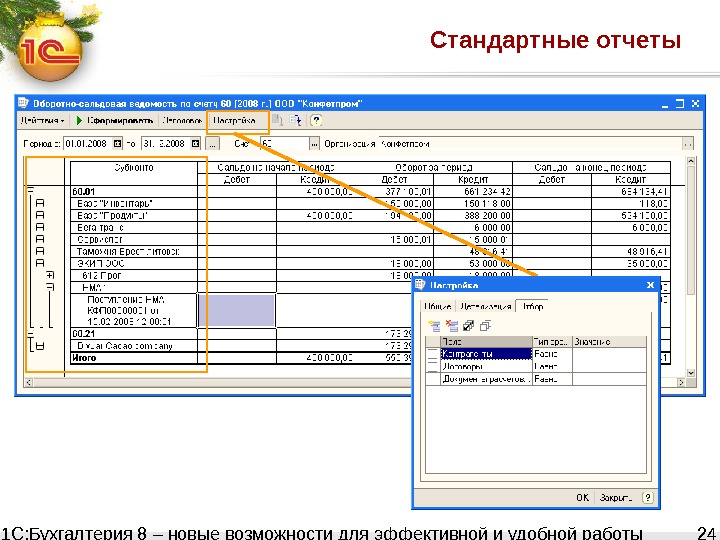The height and width of the screenshot is (540, 720).
Task: Collapse the Бар "Инвентарь" row group marker
Action: click(40, 203)
